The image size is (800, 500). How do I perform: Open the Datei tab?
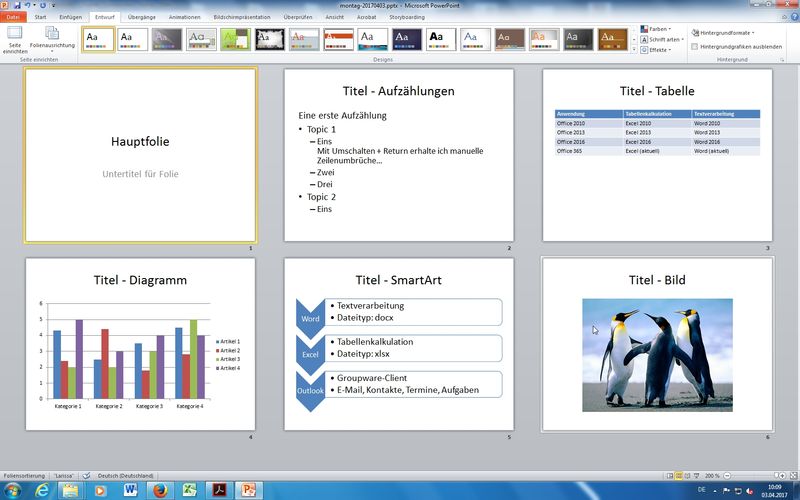tap(13, 17)
